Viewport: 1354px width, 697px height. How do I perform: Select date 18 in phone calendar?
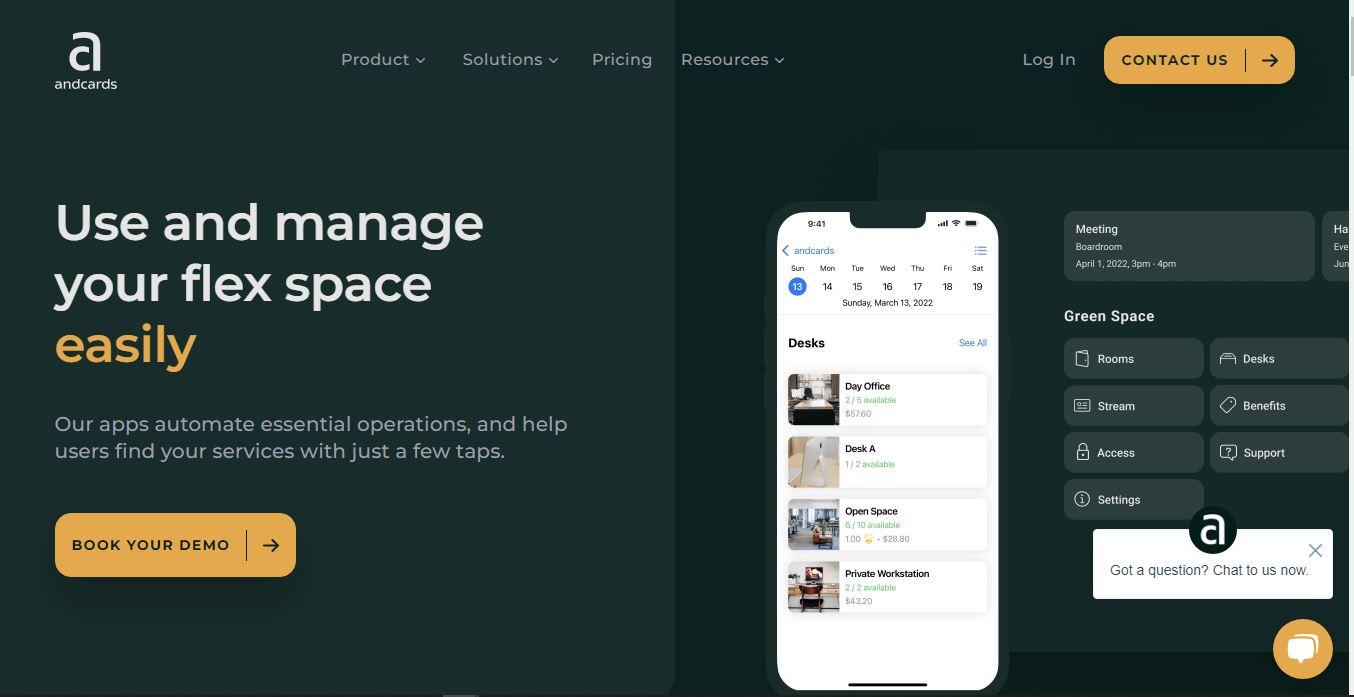(x=947, y=286)
